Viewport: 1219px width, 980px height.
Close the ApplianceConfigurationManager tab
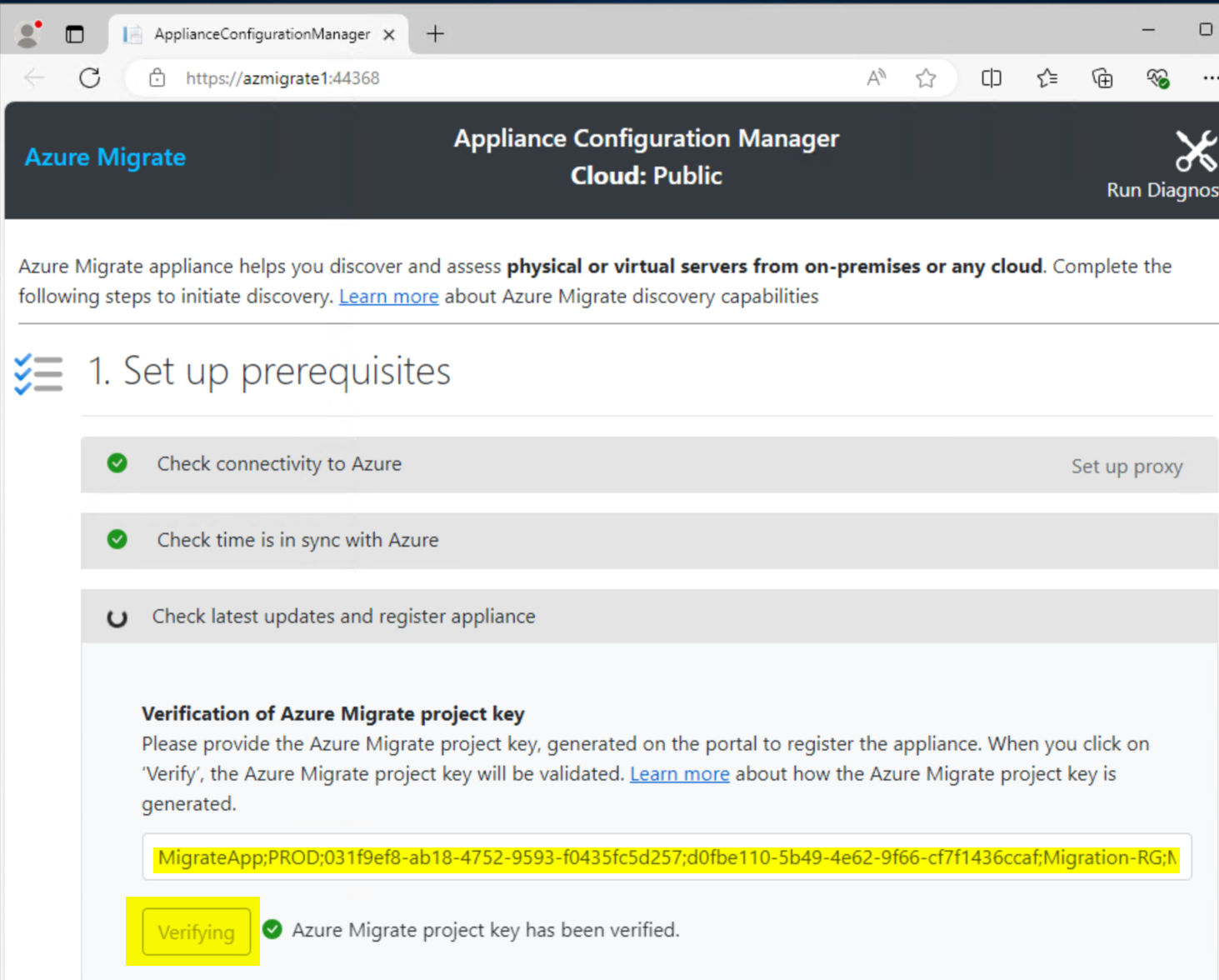pos(389,34)
